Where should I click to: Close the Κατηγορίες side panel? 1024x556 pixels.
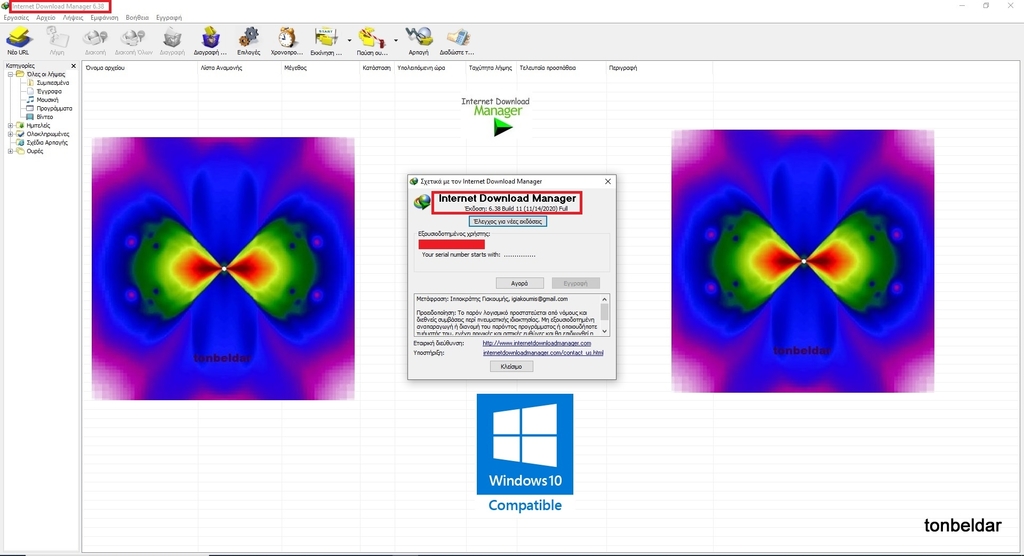click(x=73, y=66)
